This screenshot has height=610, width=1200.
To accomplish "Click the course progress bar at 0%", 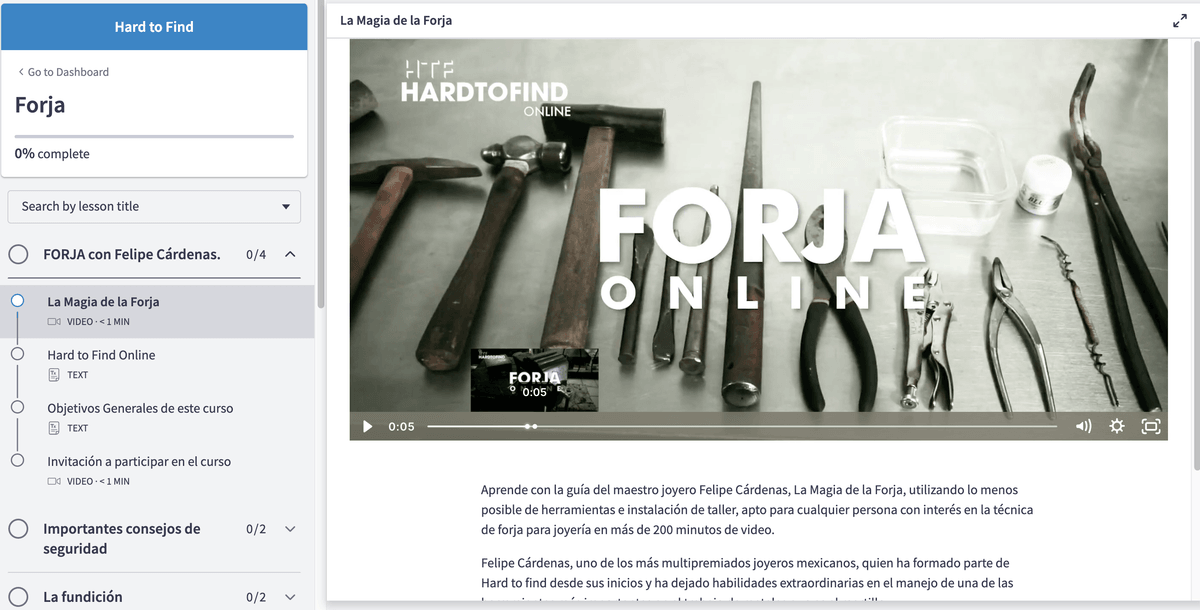I will (154, 135).
